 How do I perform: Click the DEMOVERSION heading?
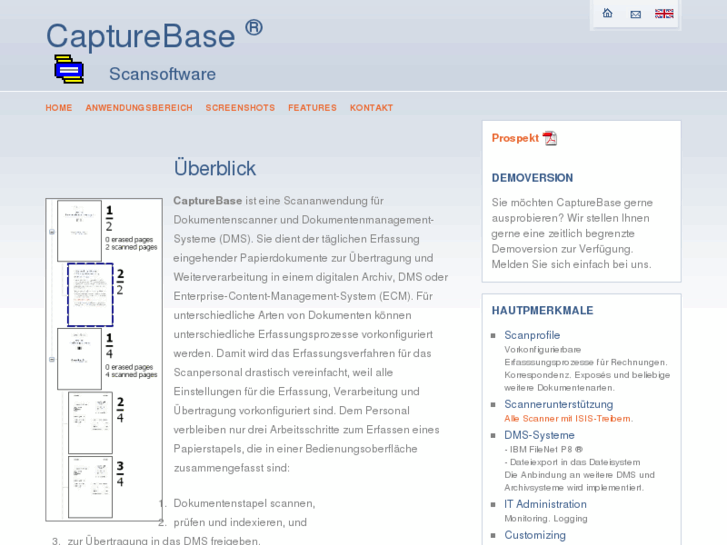click(x=532, y=178)
